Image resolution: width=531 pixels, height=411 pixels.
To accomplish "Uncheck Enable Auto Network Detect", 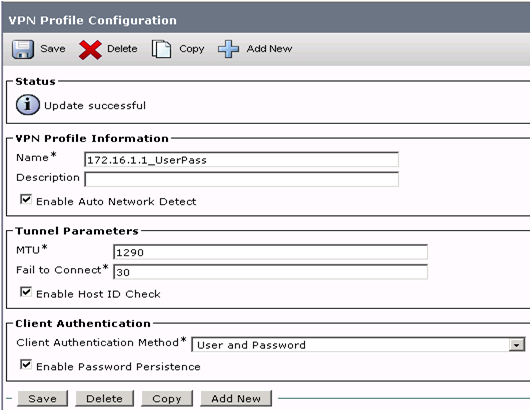I will click(x=26, y=199).
